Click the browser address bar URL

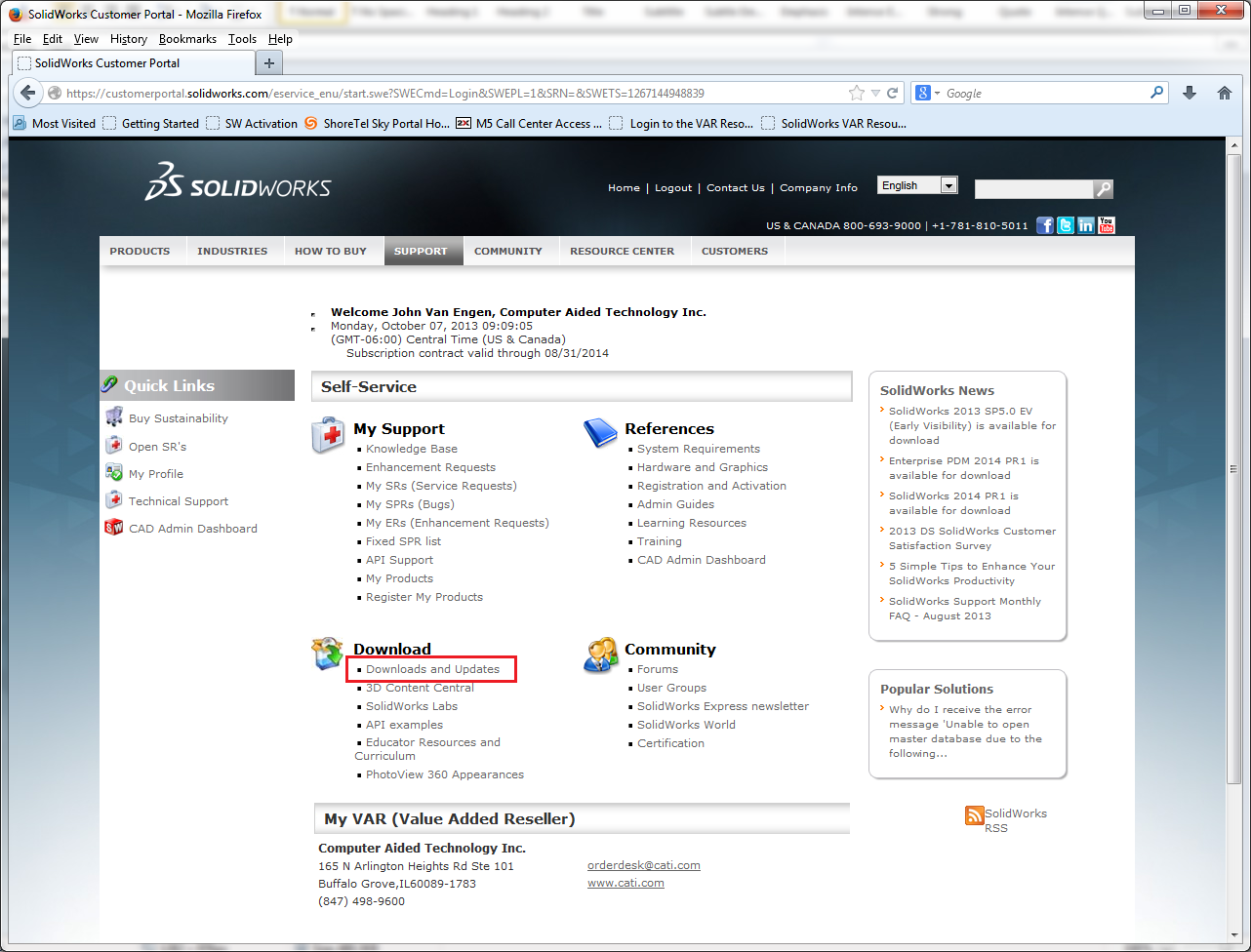(385, 94)
